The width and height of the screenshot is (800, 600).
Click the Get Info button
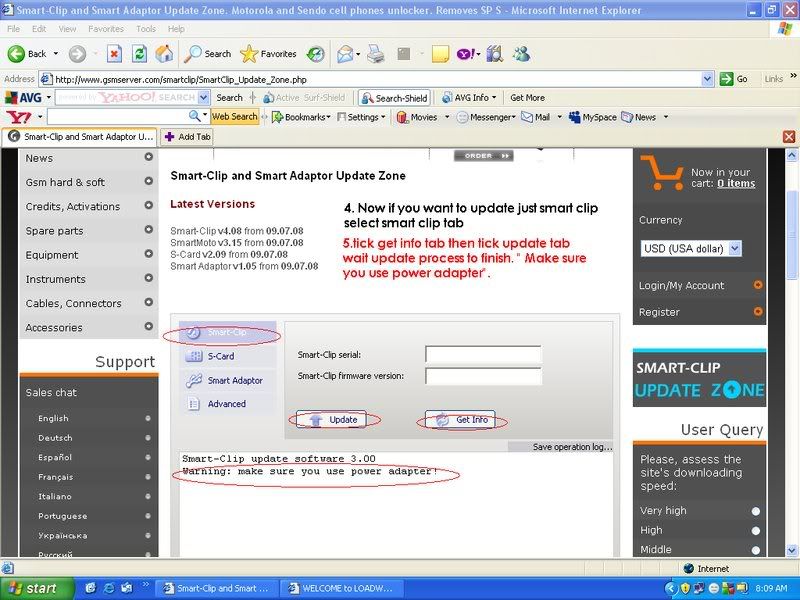pyautogui.click(x=460, y=420)
